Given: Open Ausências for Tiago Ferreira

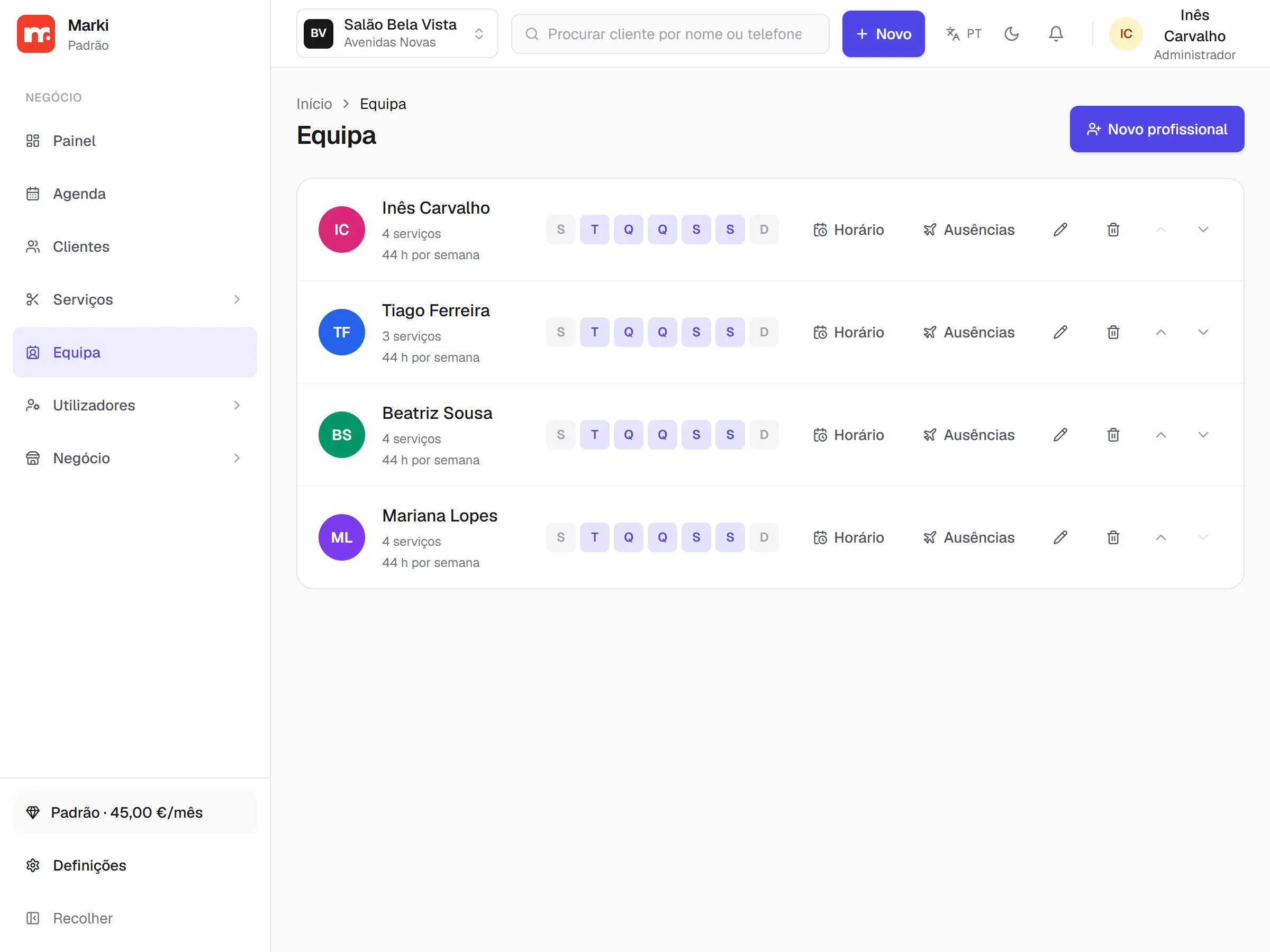Looking at the screenshot, I should click(x=968, y=332).
